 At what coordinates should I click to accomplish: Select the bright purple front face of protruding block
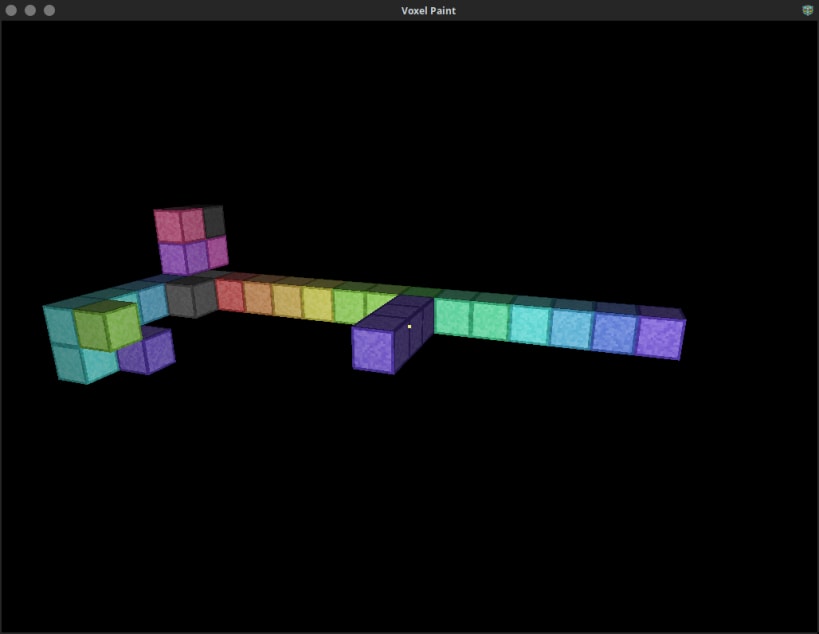coord(373,349)
